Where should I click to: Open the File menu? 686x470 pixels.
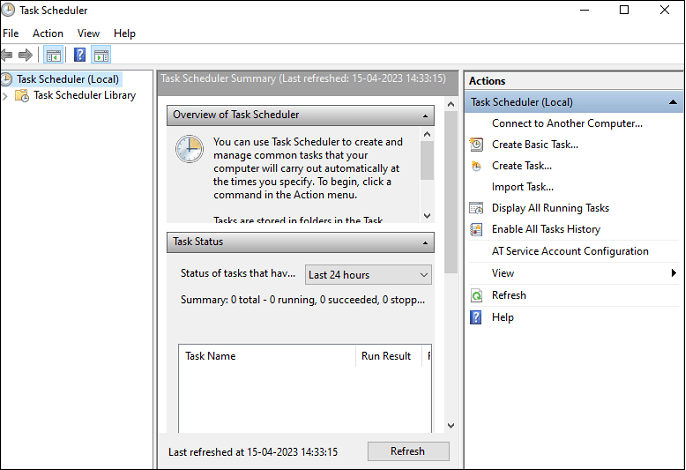coord(11,33)
